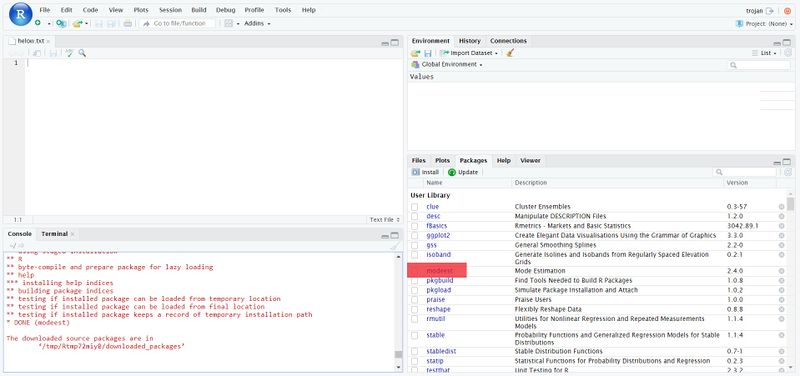This screenshot has height=376, width=800.
Task: Refresh the Packages list
Action: pyautogui.click(x=788, y=172)
